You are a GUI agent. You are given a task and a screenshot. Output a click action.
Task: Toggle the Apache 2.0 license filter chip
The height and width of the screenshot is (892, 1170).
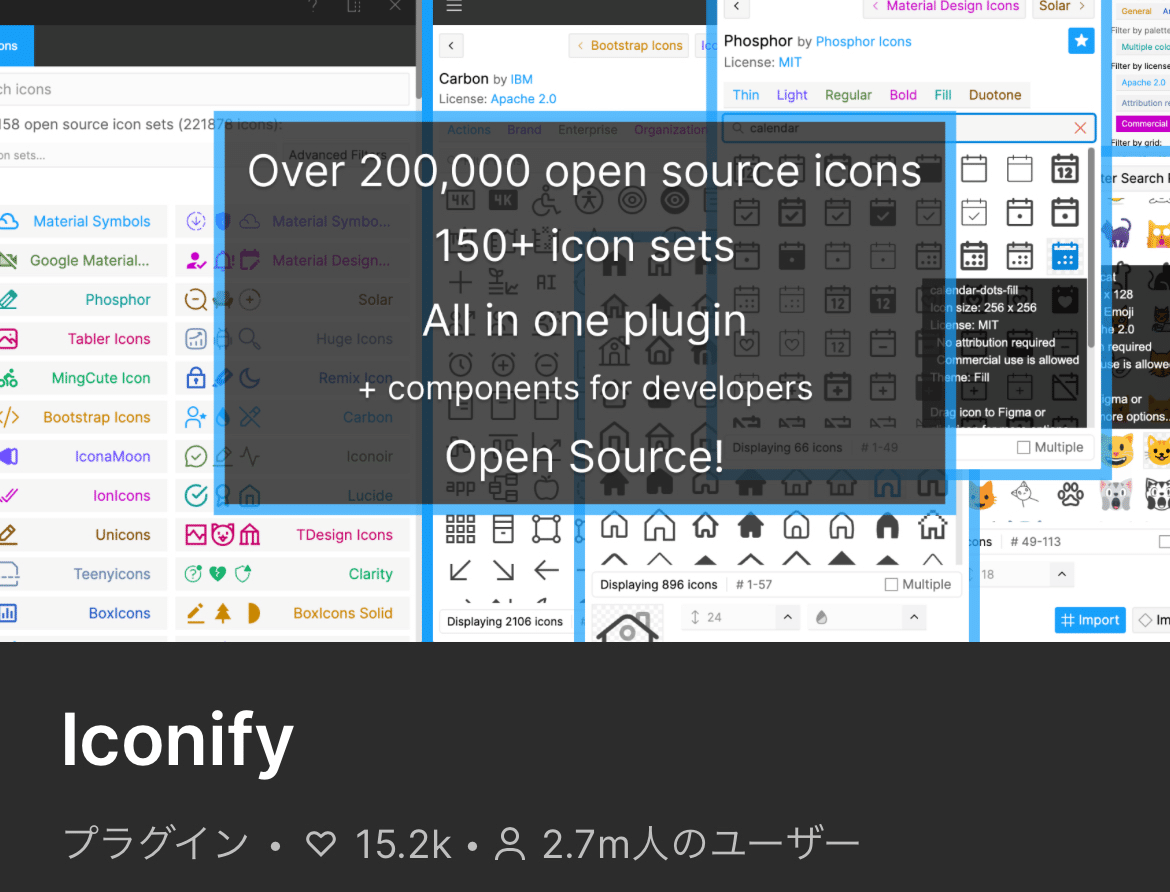pos(1142,83)
